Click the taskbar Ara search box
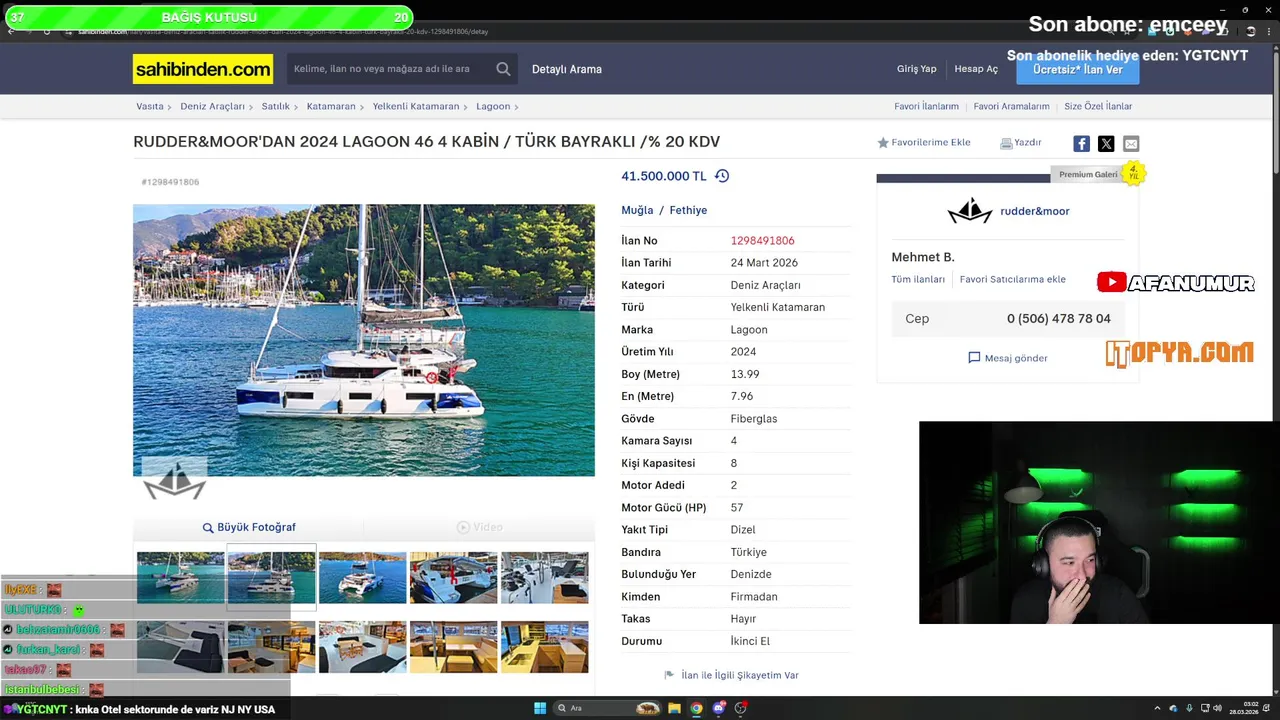The image size is (1280, 720). [x=606, y=708]
